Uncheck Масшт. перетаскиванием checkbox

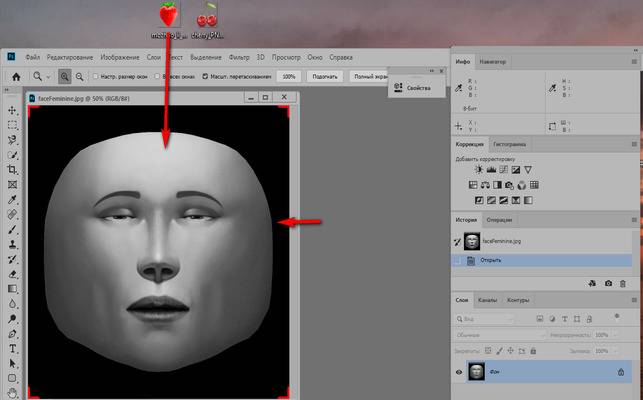click(x=205, y=76)
